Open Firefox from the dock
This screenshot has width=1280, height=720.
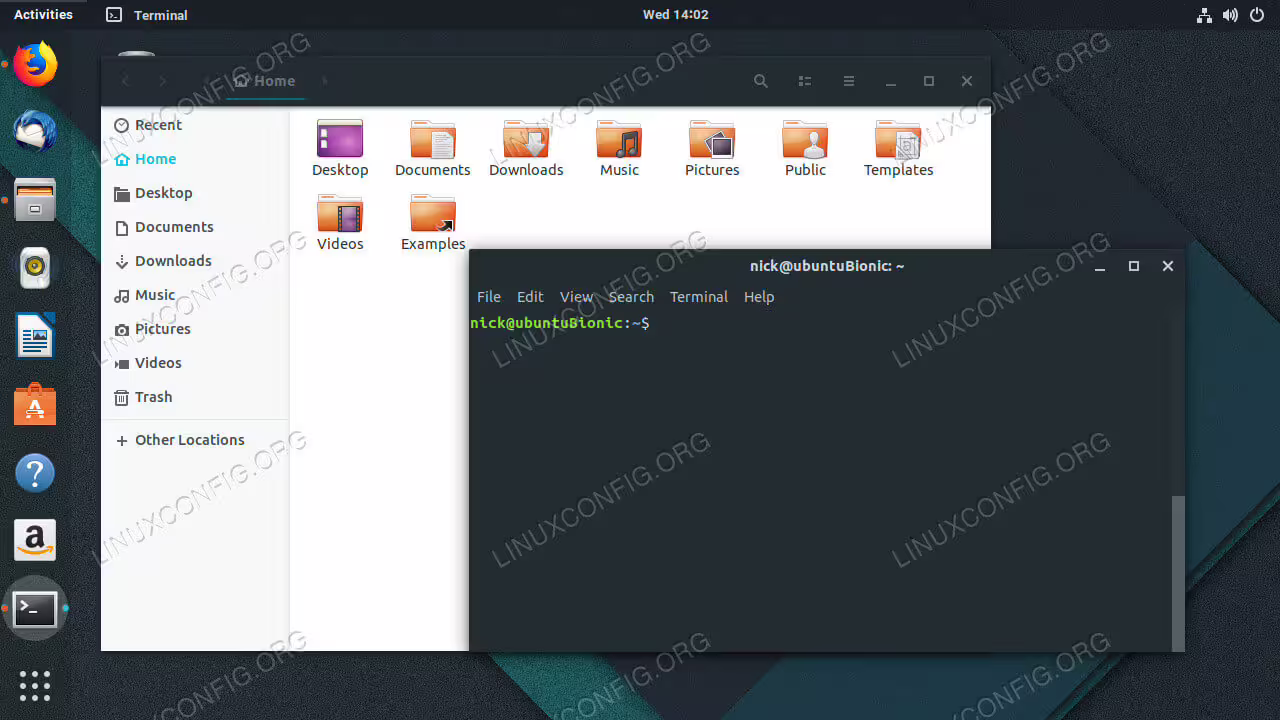[35, 64]
